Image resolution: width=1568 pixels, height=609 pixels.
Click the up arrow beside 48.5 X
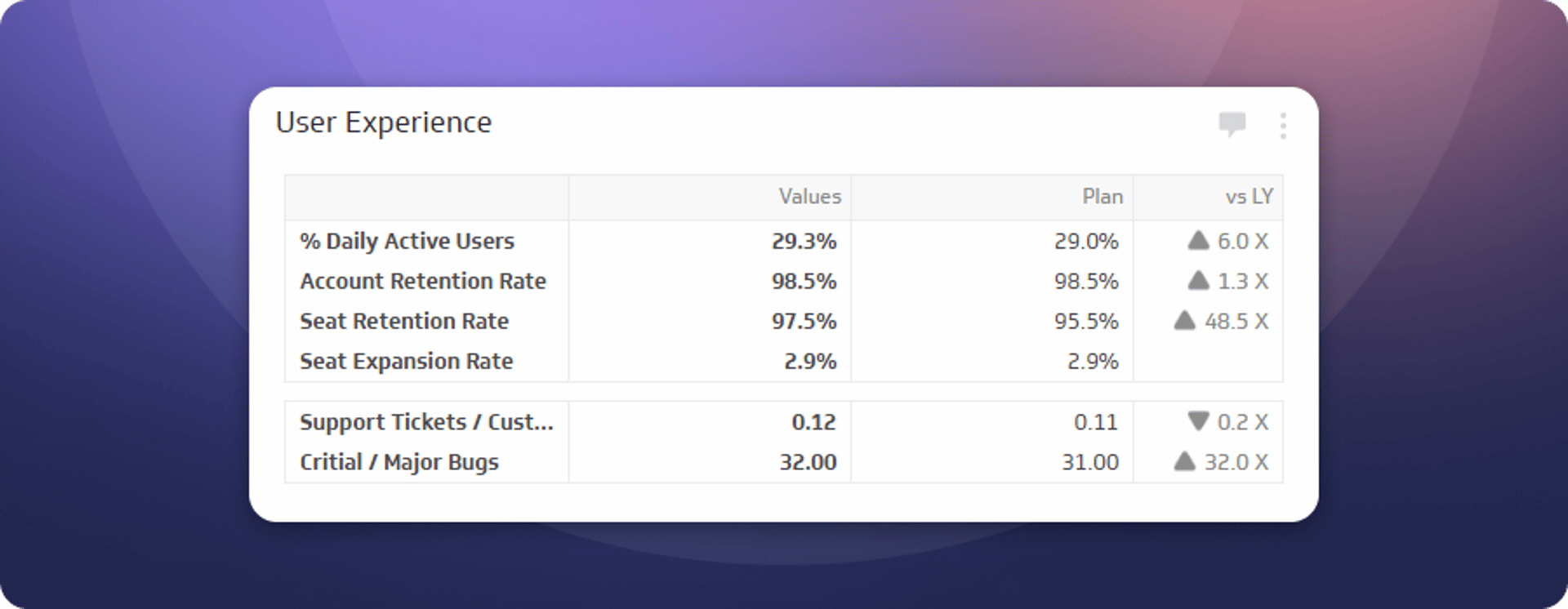(x=1184, y=320)
